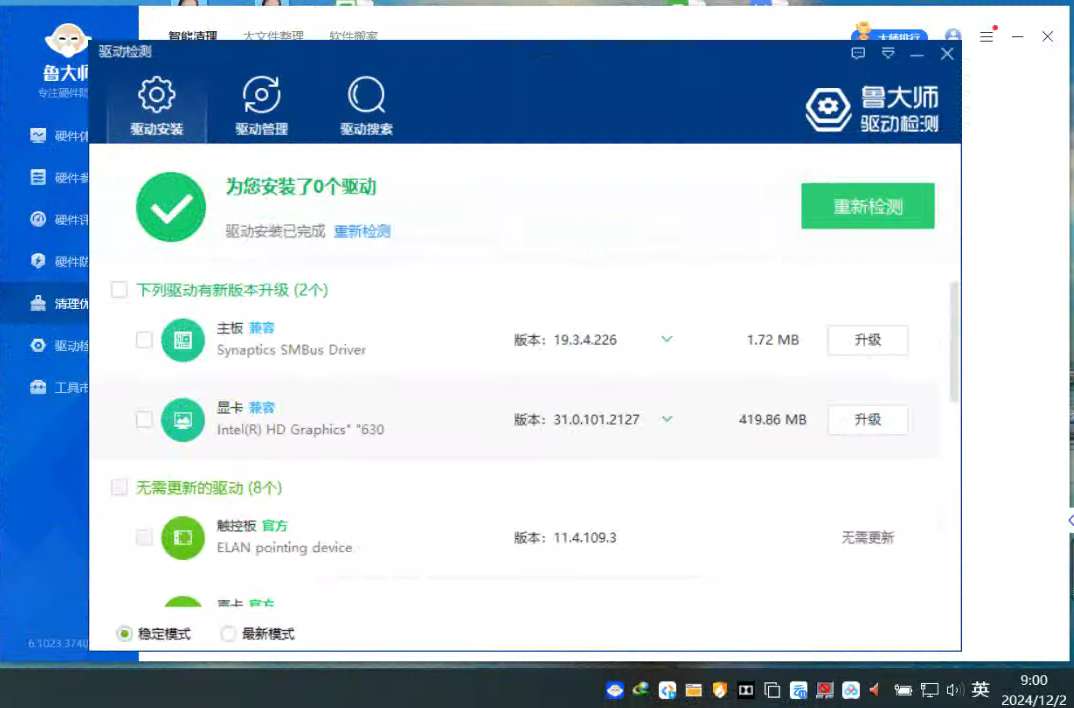
Task: Click the battery power tray icon
Action: [903, 690]
